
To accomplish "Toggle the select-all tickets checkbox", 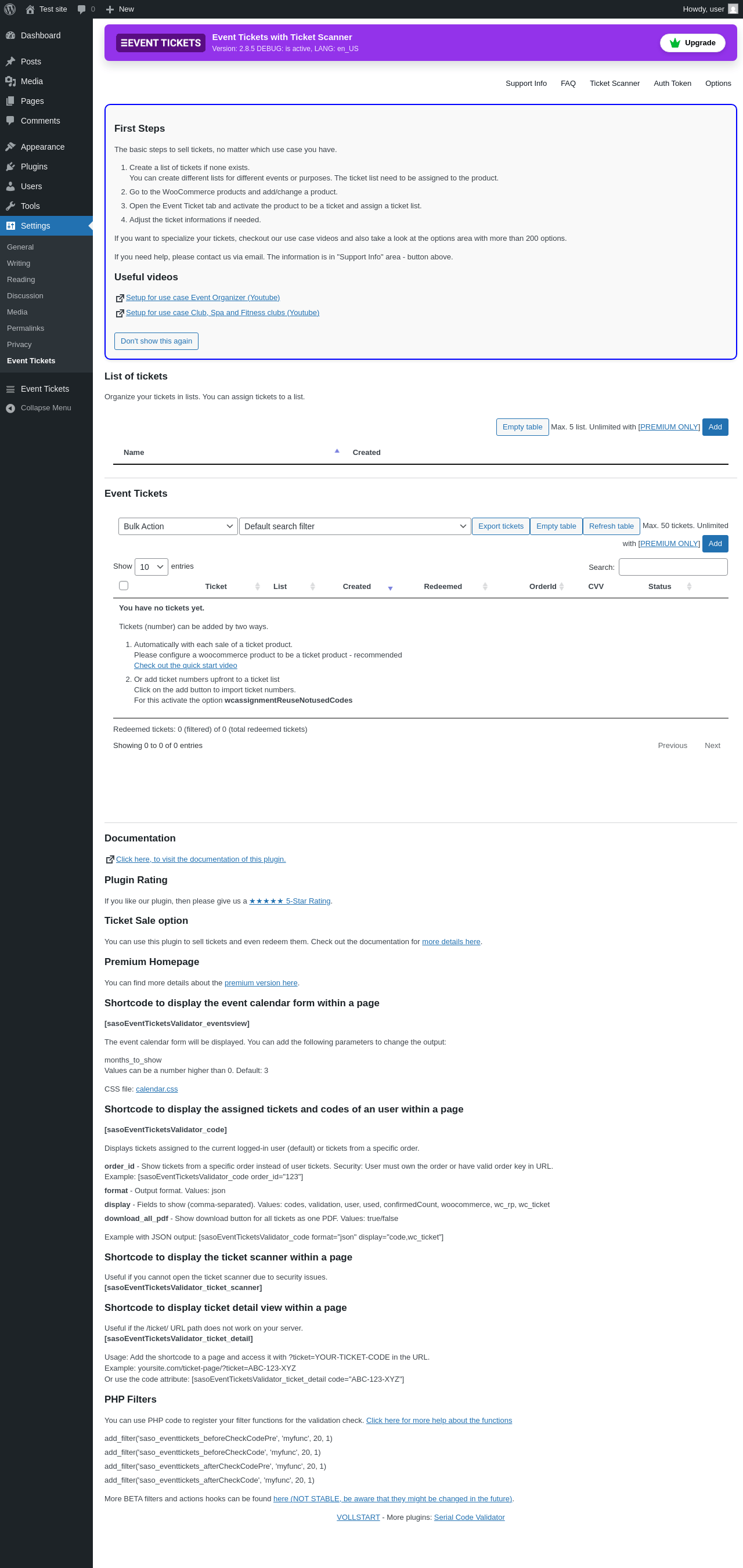I will coord(124,586).
